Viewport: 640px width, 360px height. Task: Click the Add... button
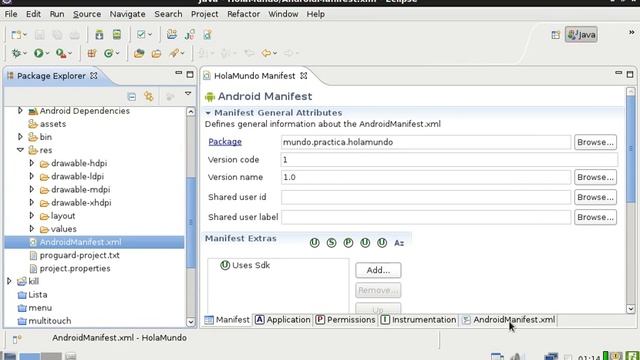click(x=378, y=270)
